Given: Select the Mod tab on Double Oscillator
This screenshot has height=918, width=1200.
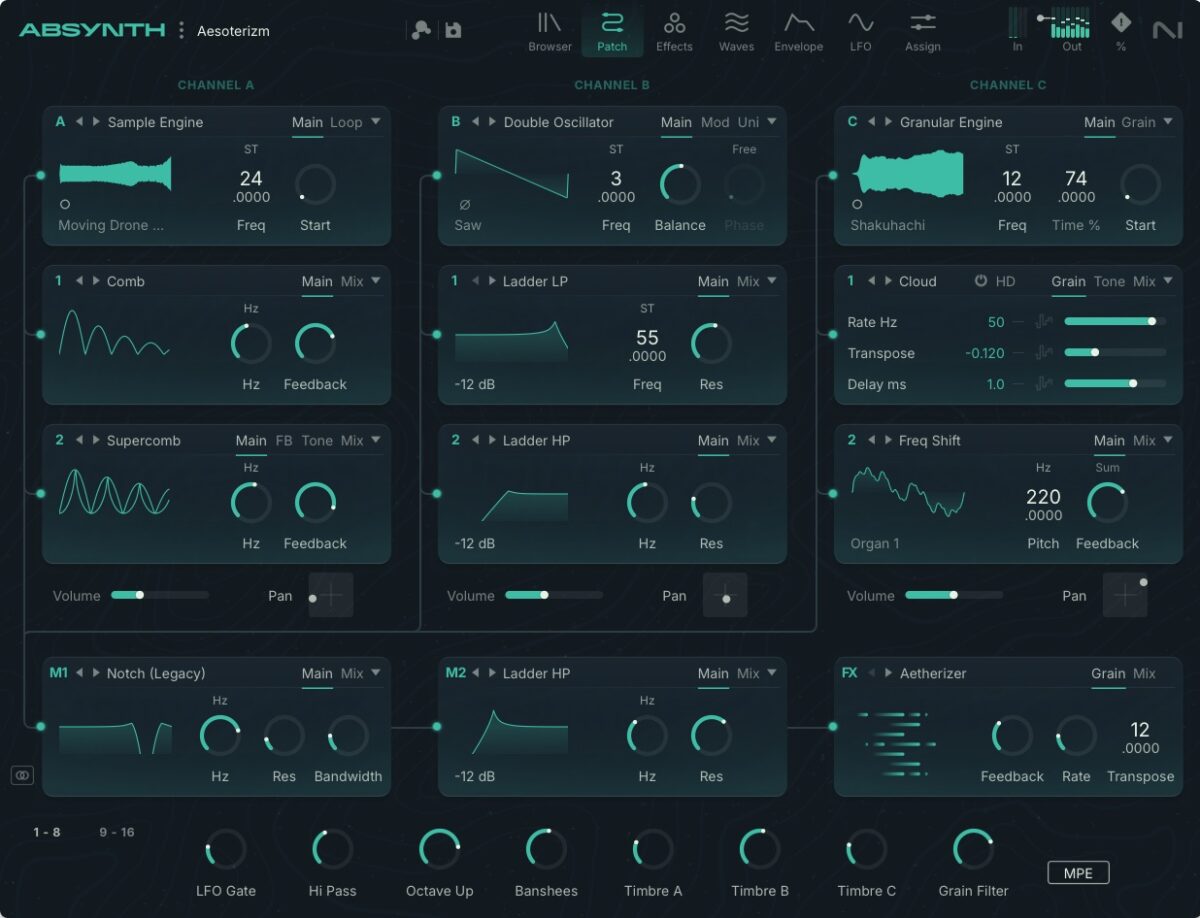Looking at the screenshot, I should [x=714, y=122].
